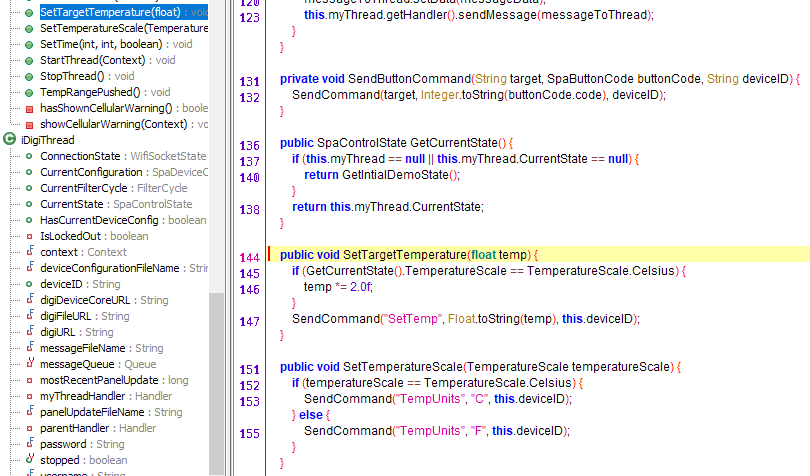Click the green field icon beside ConnectionState
The height and width of the screenshot is (476, 810).
pyautogui.click(x=30, y=156)
